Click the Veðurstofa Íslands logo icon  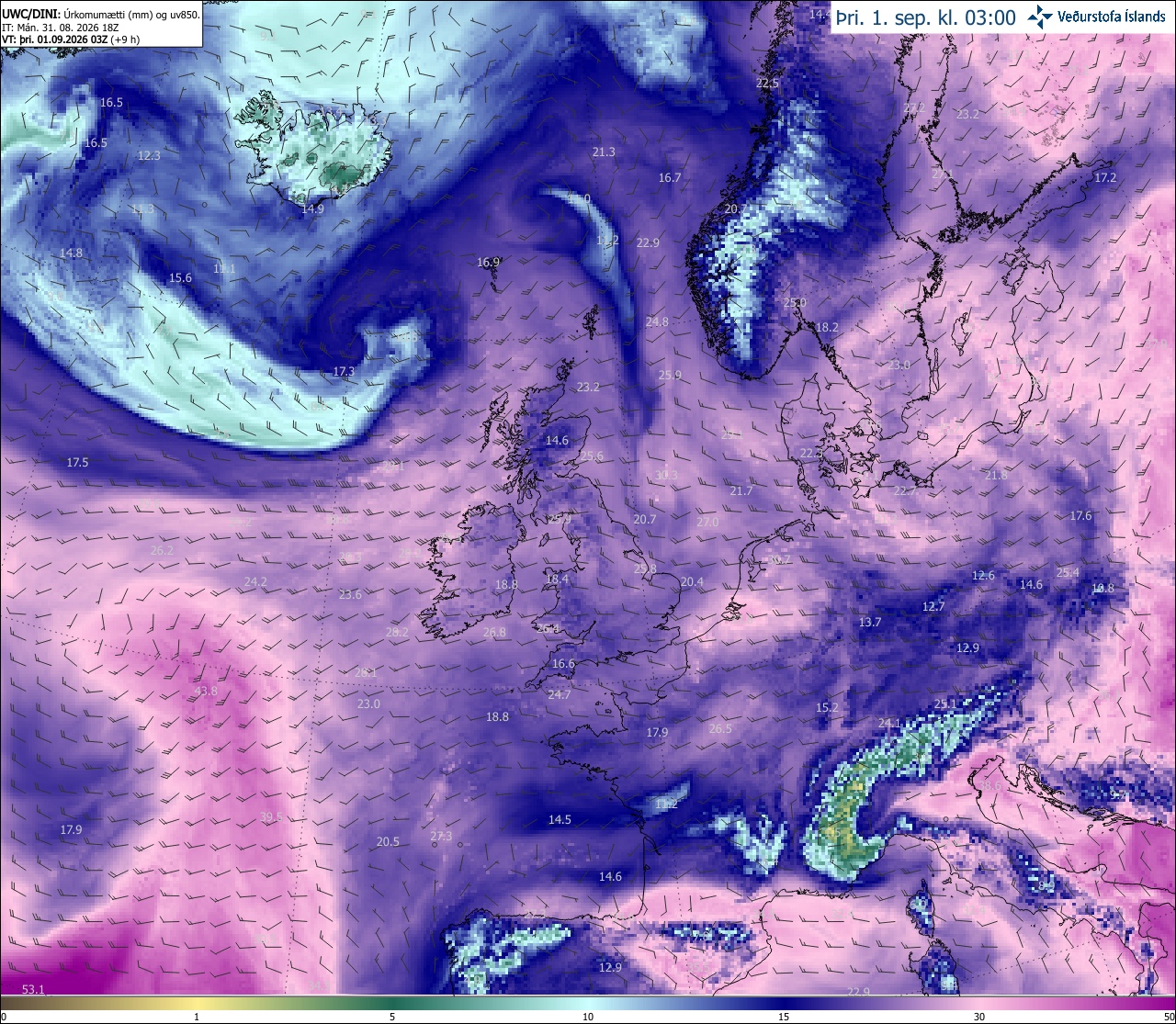pos(1040,17)
